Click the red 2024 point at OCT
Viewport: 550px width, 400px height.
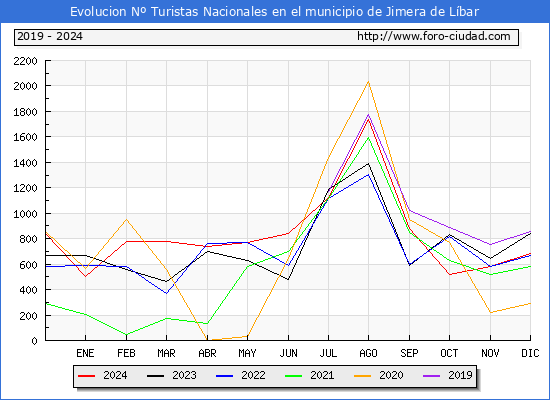[x=449, y=274]
